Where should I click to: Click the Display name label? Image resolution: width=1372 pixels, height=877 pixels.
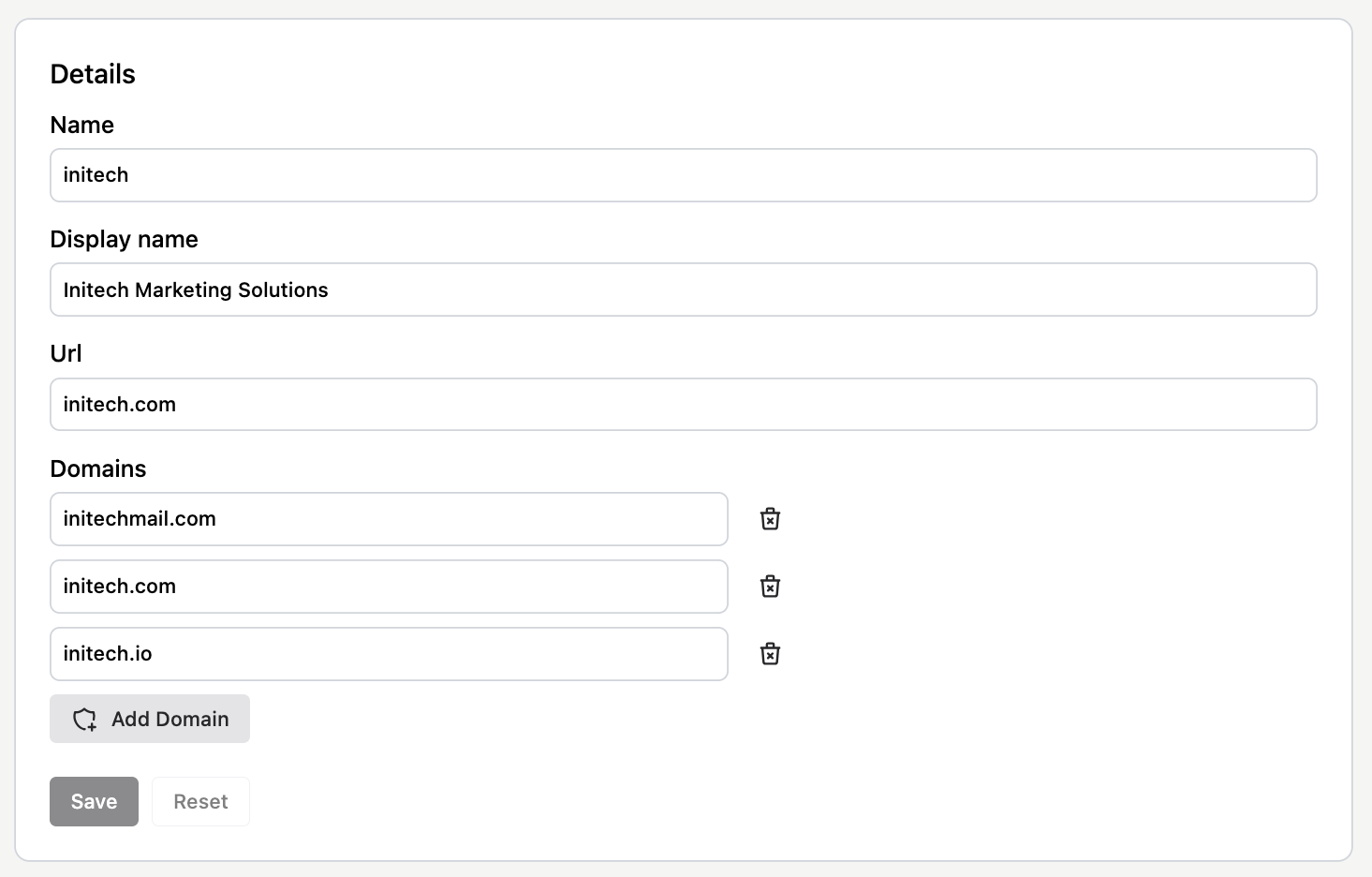coord(124,239)
